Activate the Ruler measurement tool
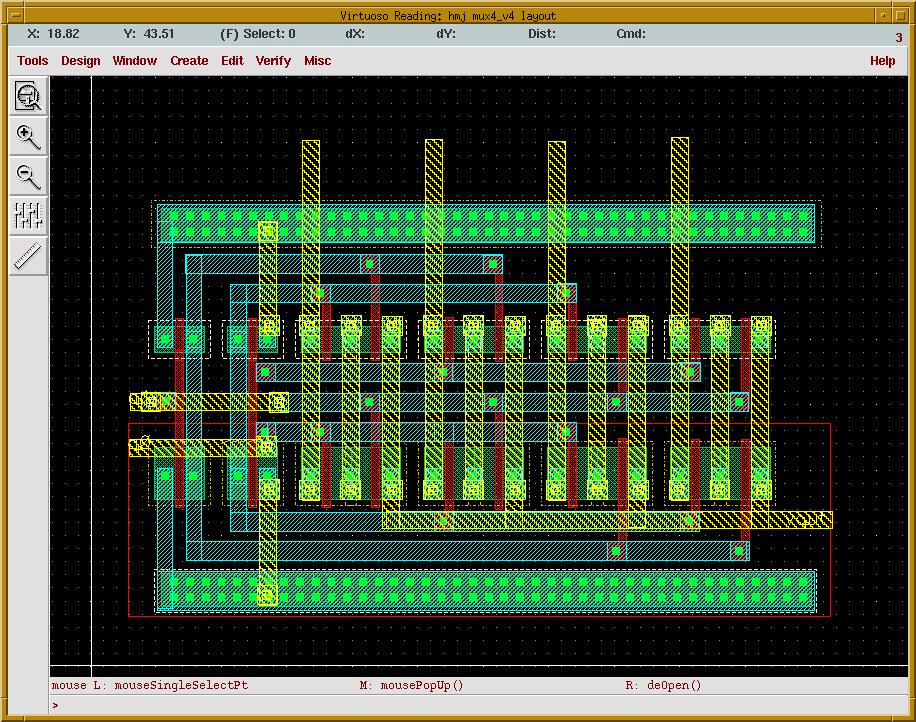 (x=28, y=256)
